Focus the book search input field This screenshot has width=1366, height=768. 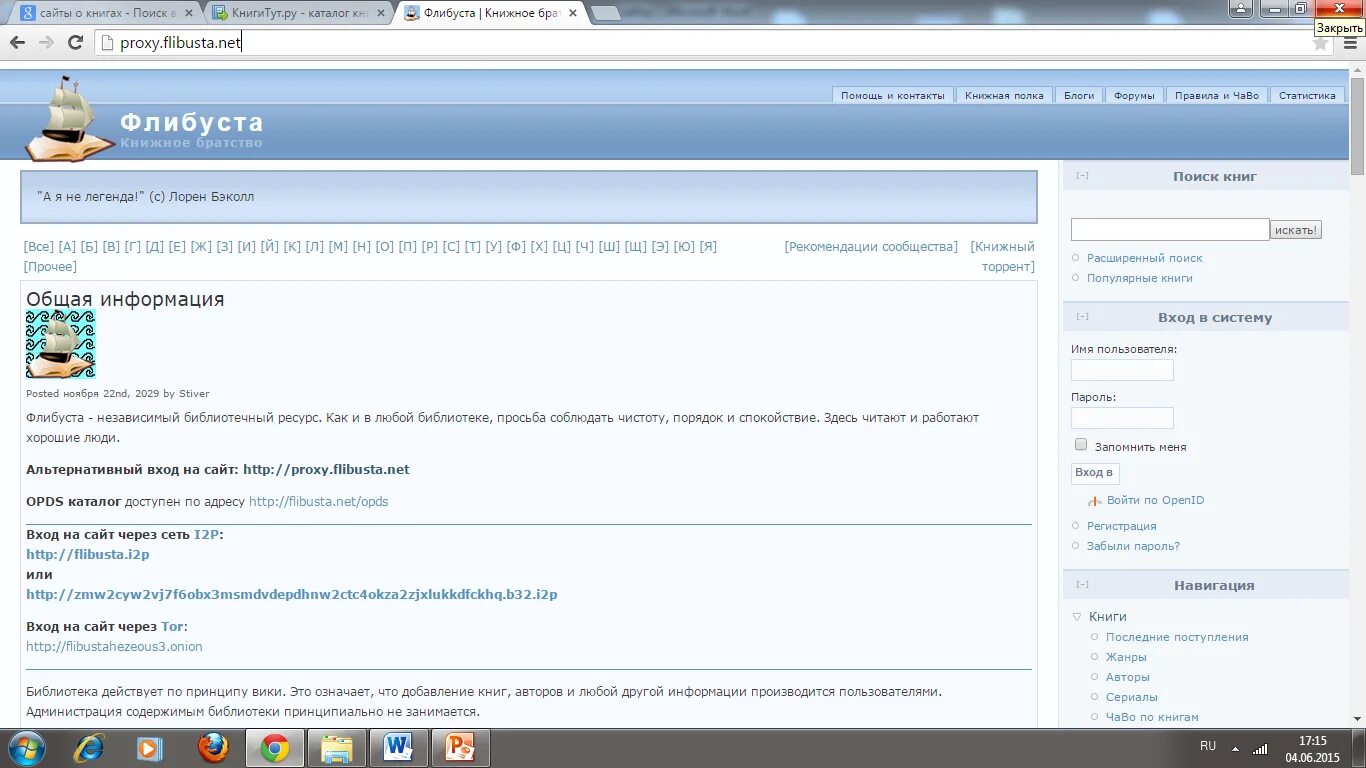point(1170,229)
